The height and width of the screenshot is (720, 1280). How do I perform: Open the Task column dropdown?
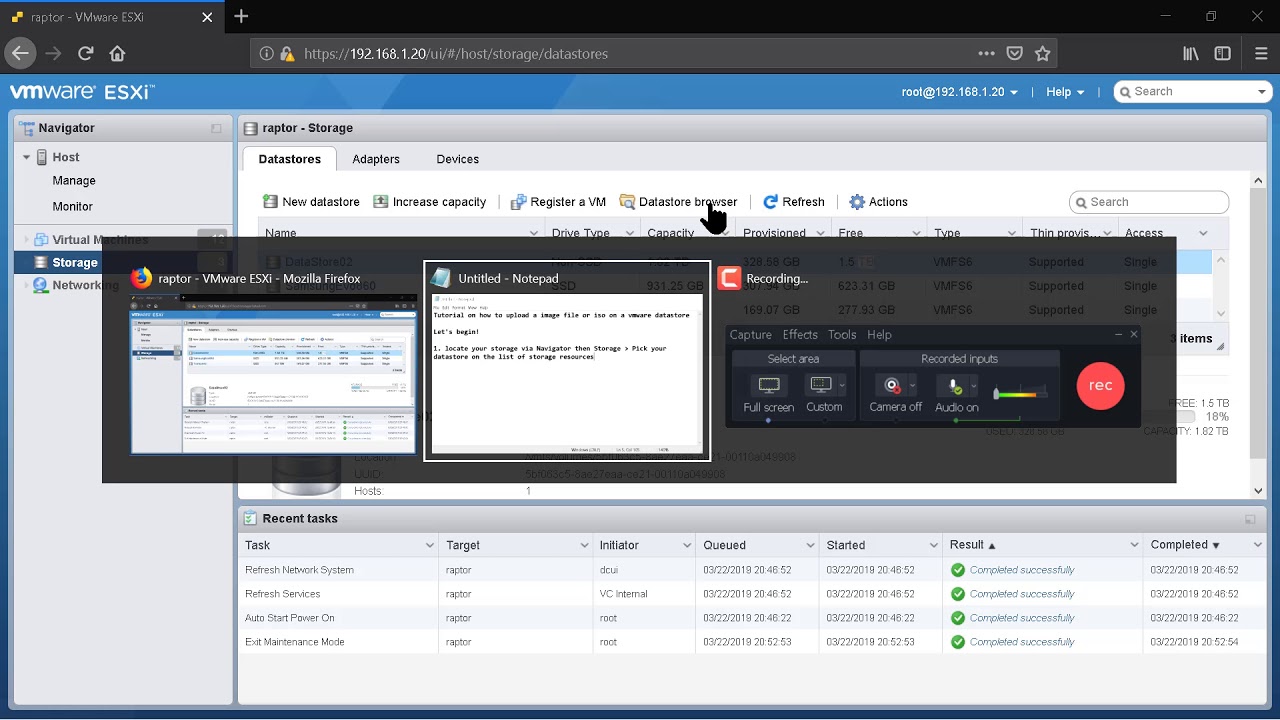click(x=429, y=546)
